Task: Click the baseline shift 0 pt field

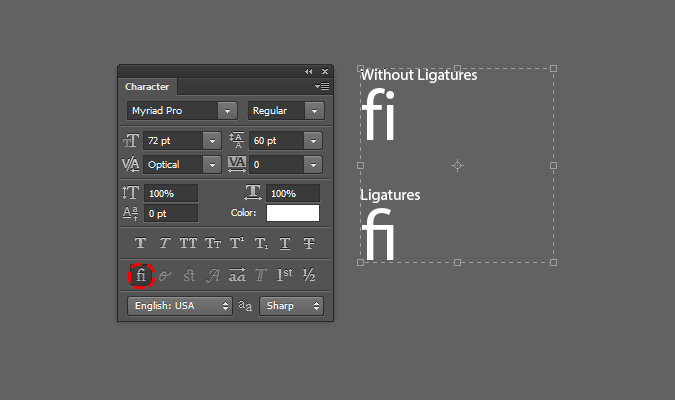Action: pos(171,213)
